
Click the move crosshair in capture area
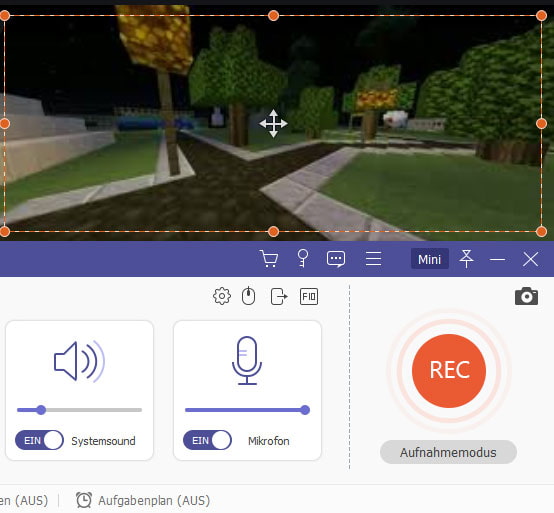pos(273,124)
